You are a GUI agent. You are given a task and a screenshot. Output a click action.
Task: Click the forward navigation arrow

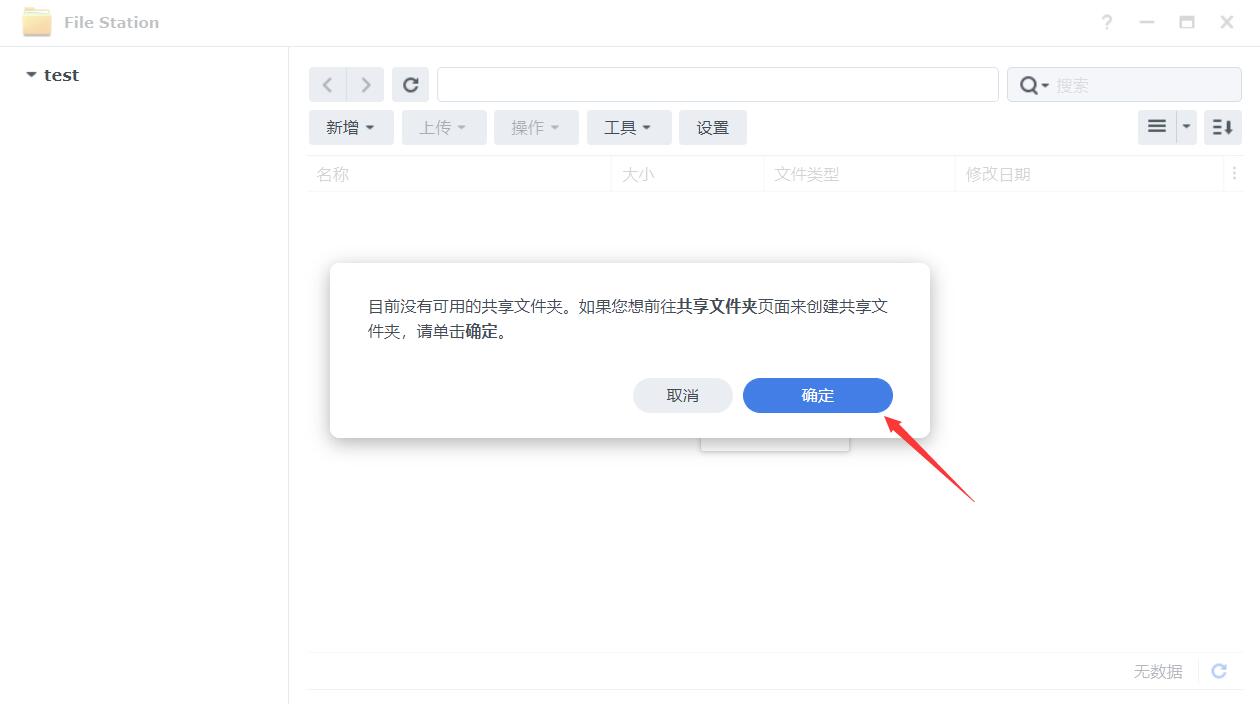click(365, 84)
